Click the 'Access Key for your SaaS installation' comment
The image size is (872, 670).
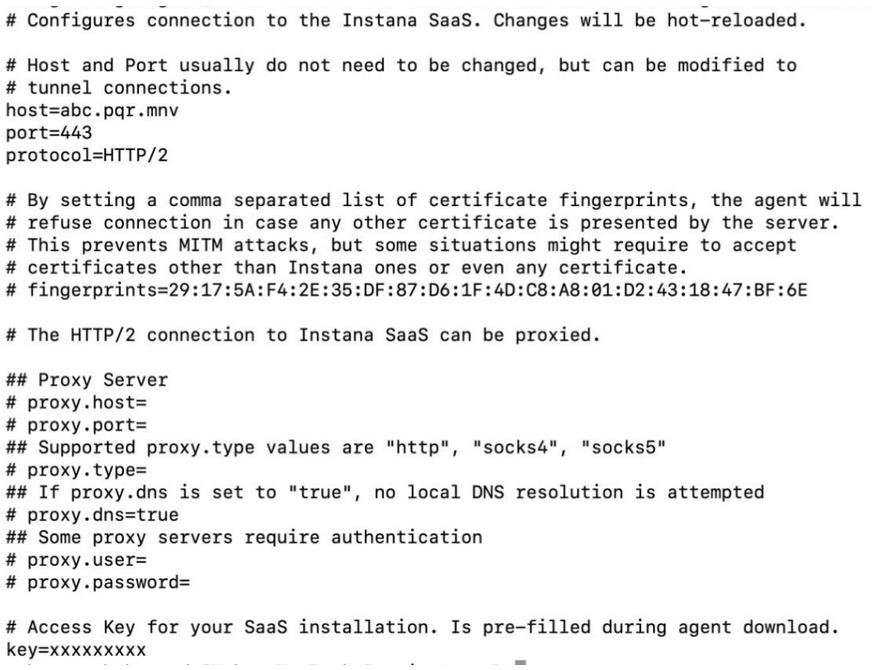(x=422, y=628)
